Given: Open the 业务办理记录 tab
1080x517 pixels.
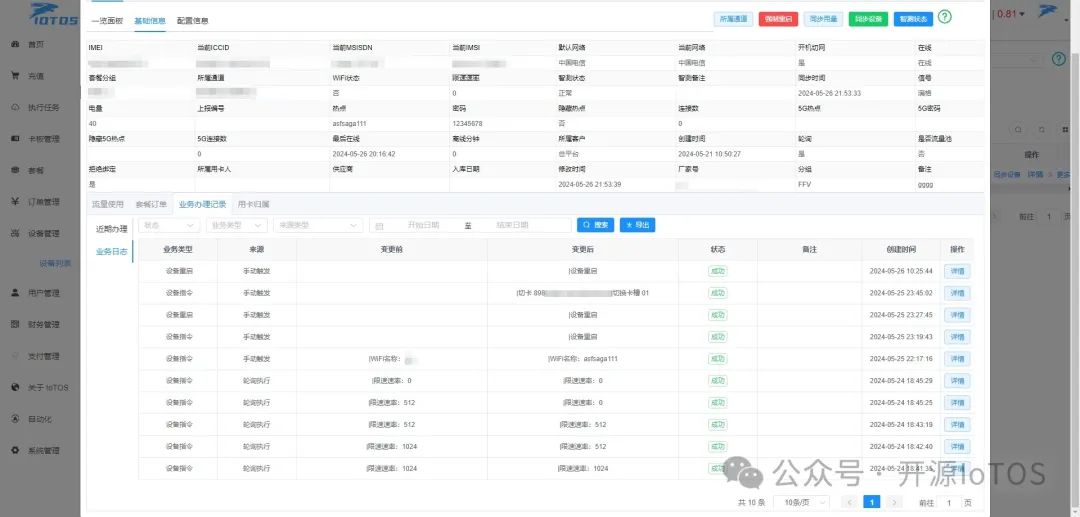Looking at the screenshot, I should (202, 204).
